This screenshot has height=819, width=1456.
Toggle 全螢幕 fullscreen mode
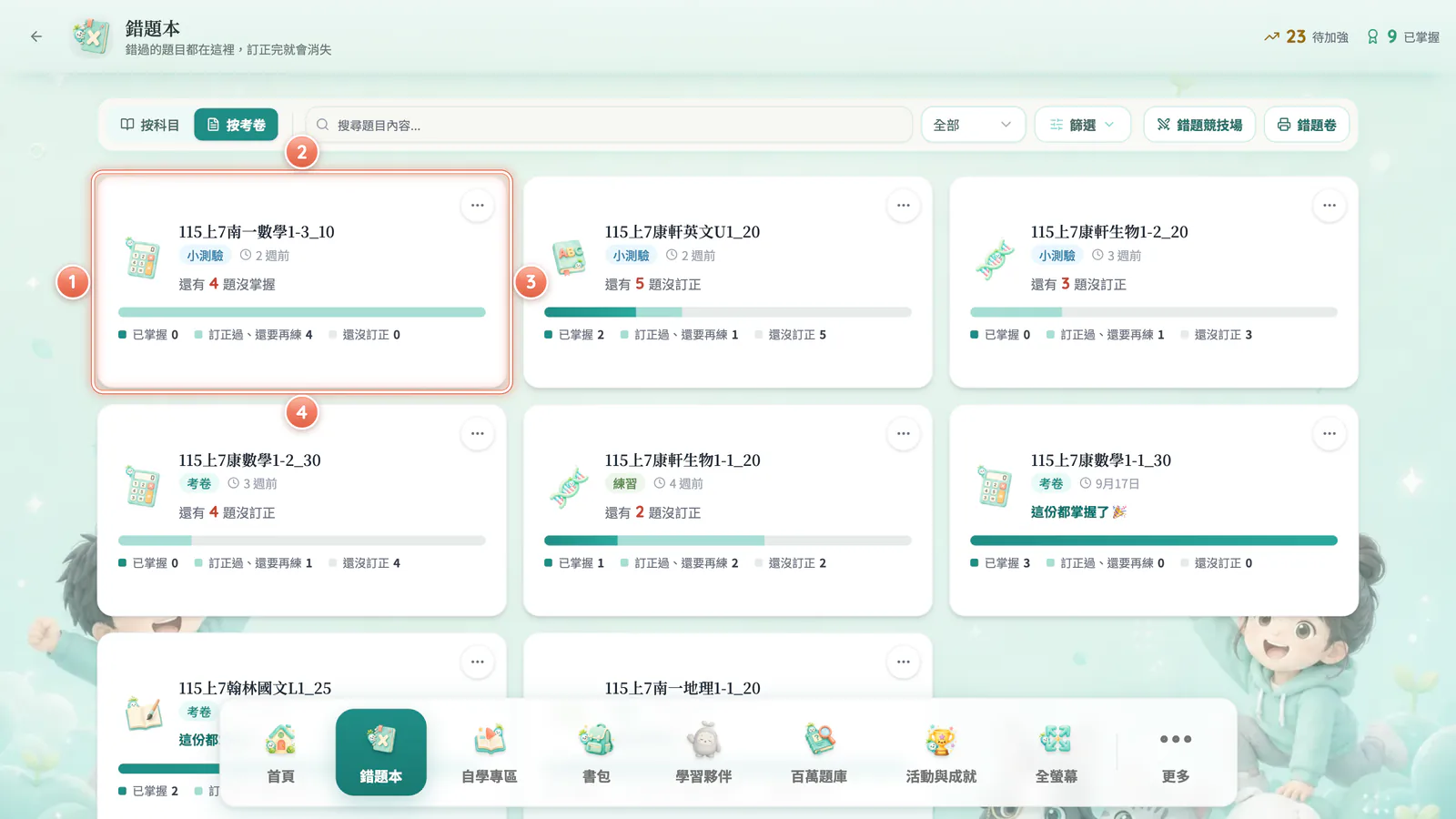[x=1056, y=753]
